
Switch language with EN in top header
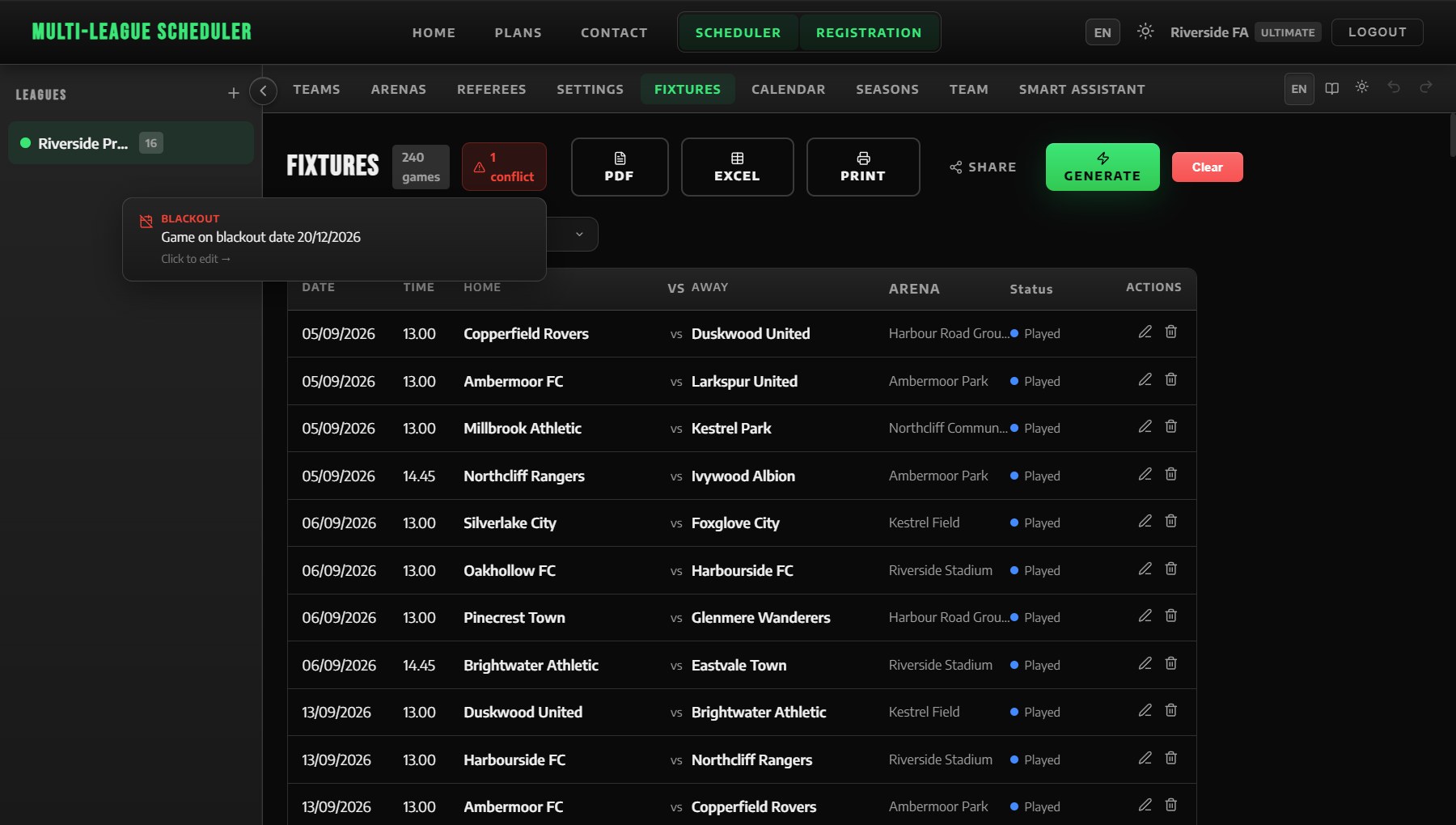(1103, 32)
